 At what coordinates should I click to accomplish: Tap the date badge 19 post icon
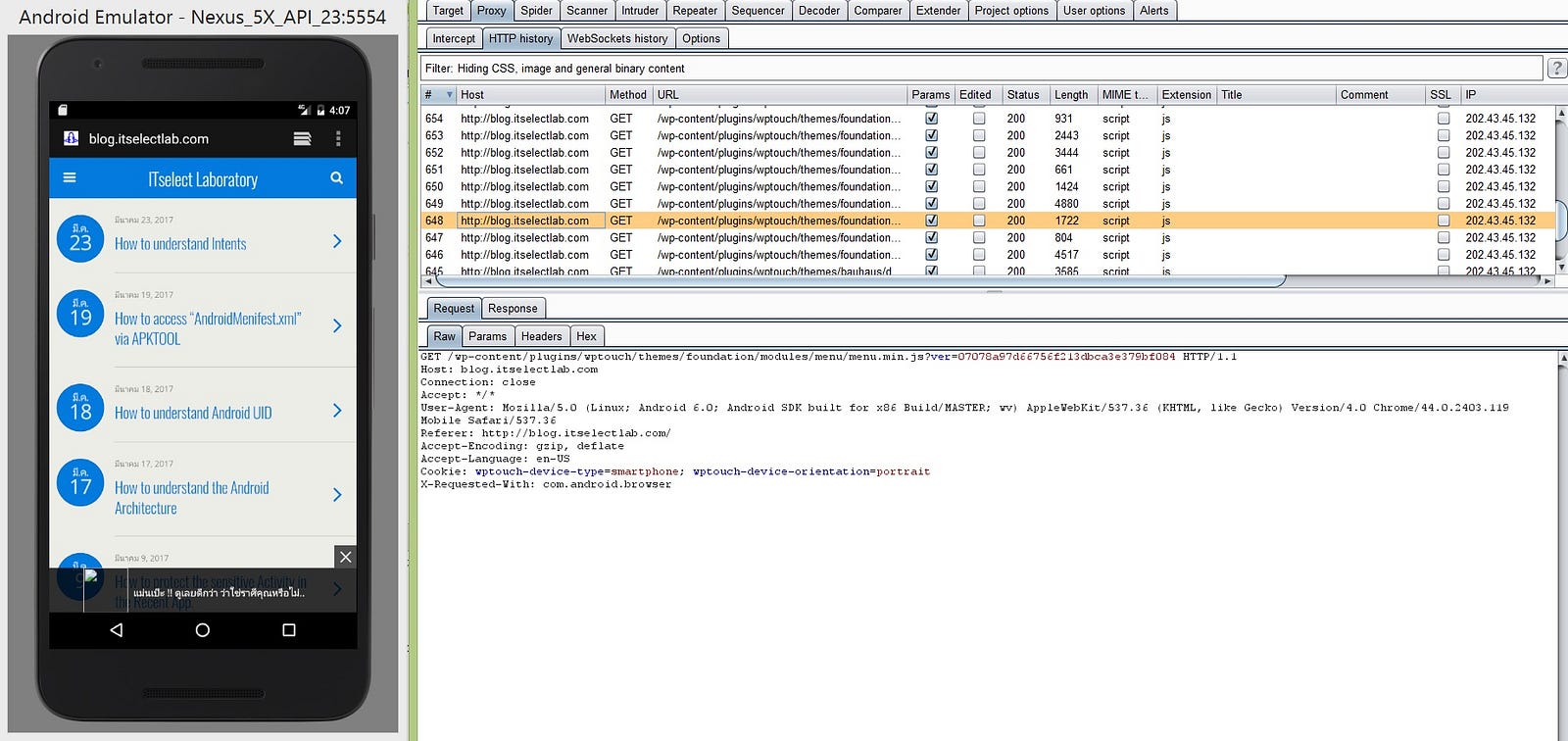80,314
